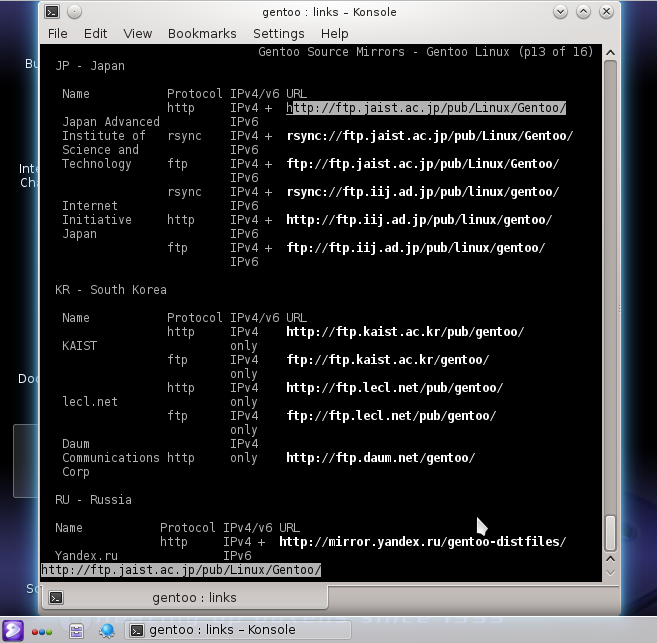The image size is (657, 643).
Task: Follow the http://ftp.iij.ad.jp mirror link
Action: [x=419, y=219]
